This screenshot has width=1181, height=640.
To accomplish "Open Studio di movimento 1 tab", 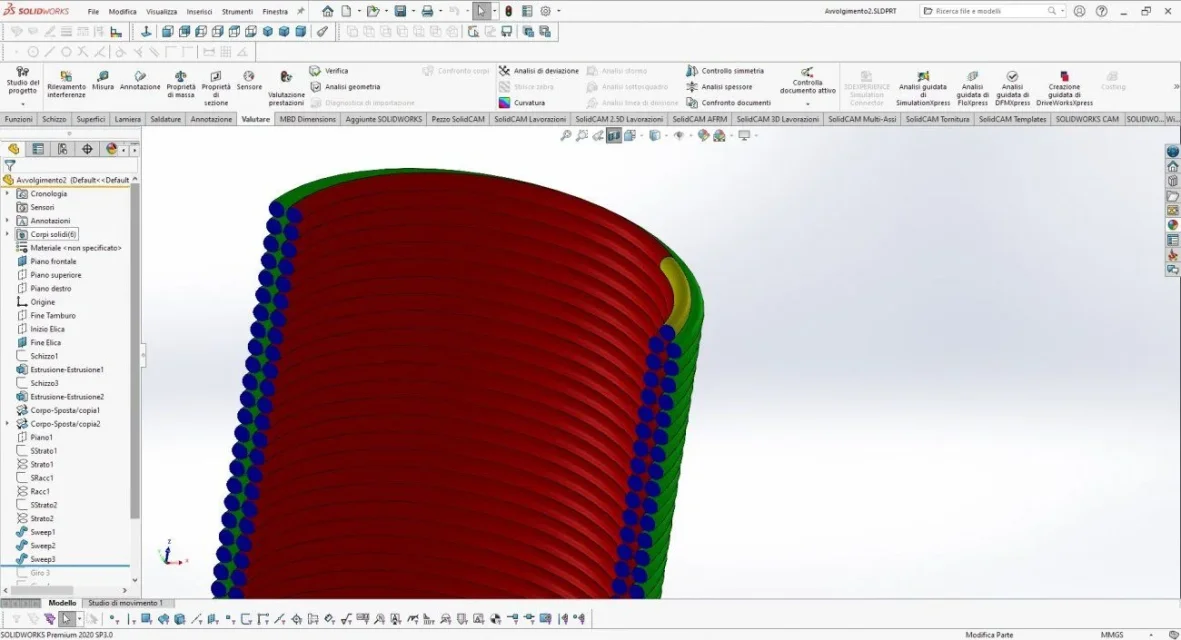I will pos(125,603).
